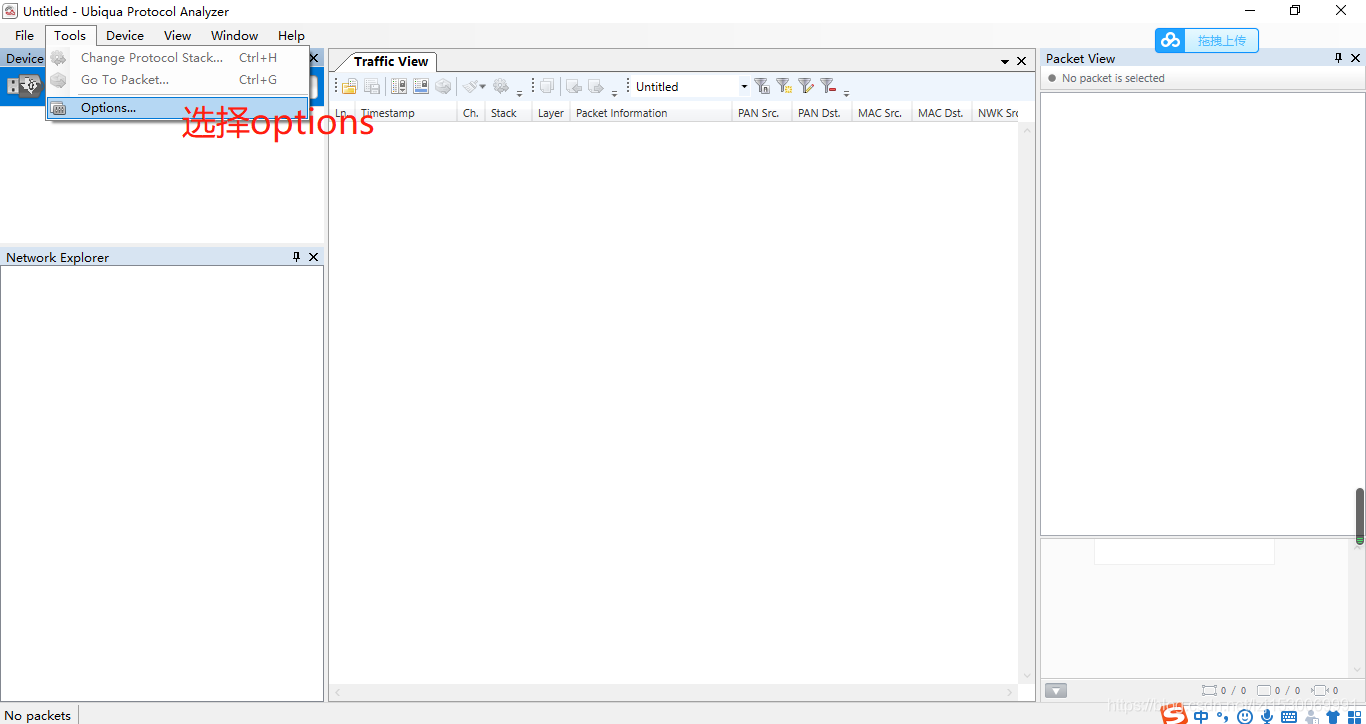Expand the navigation toolbar overflow arrow
The image size is (1366, 724).
(x=614, y=94)
